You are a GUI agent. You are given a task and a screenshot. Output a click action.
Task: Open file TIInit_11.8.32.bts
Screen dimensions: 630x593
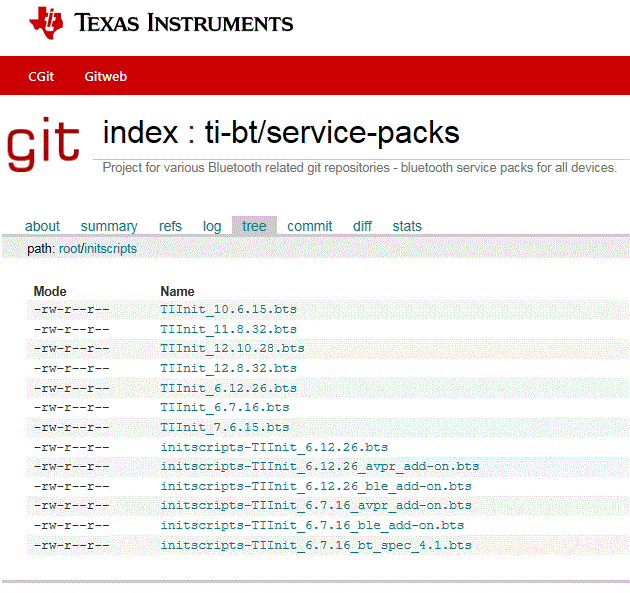[229, 329]
